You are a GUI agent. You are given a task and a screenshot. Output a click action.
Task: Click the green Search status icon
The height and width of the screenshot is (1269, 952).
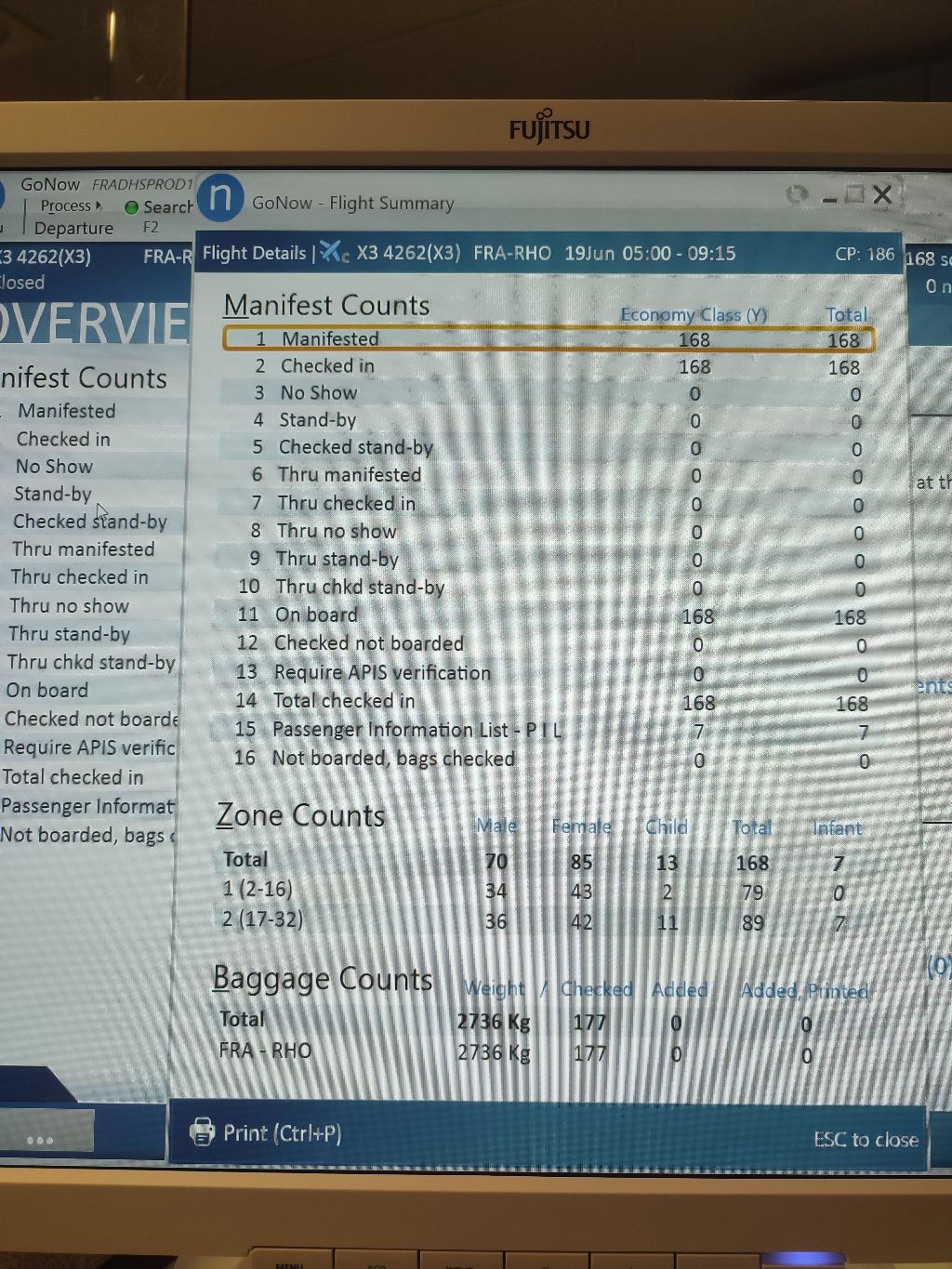pyautogui.click(x=131, y=207)
